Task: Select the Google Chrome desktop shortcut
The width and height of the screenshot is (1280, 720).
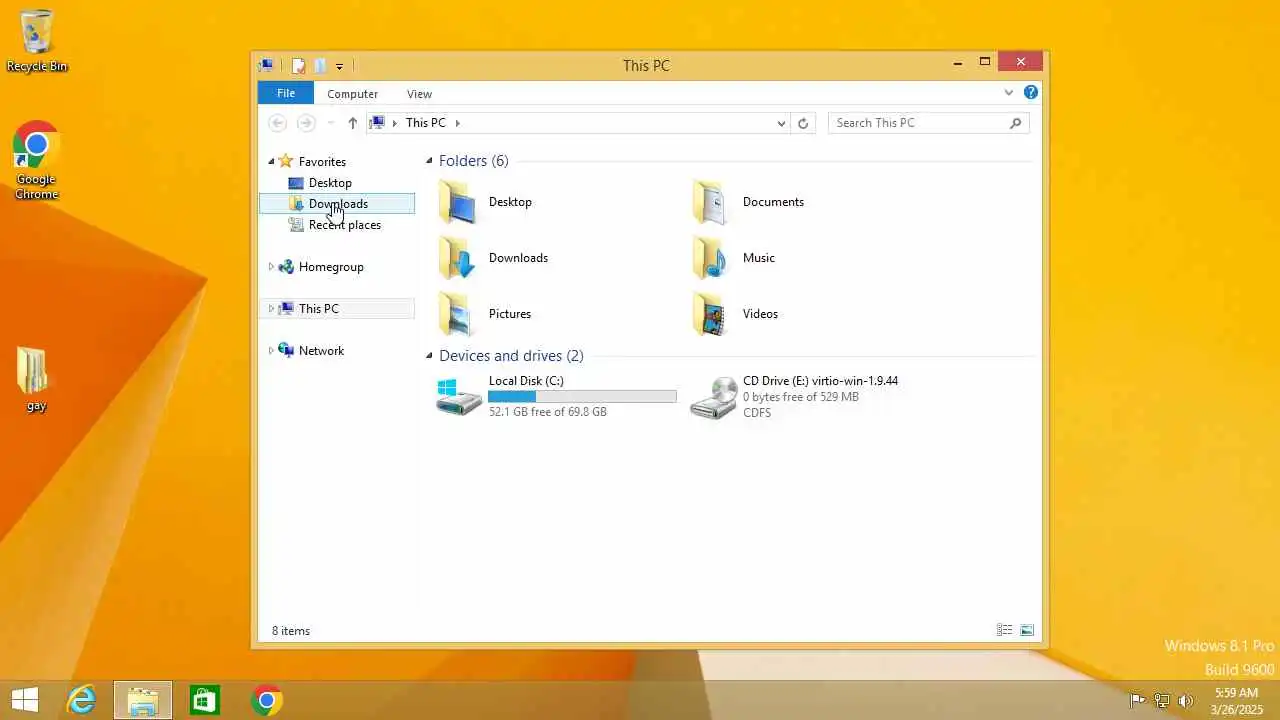Action: (x=37, y=161)
